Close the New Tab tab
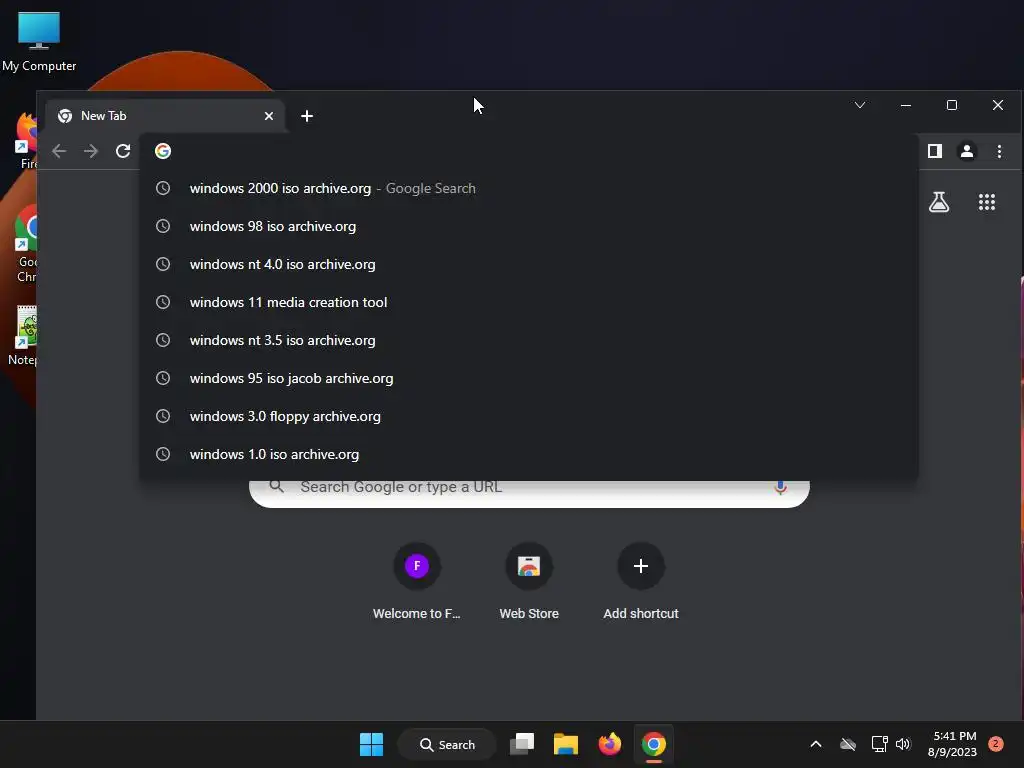 point(268,116)
